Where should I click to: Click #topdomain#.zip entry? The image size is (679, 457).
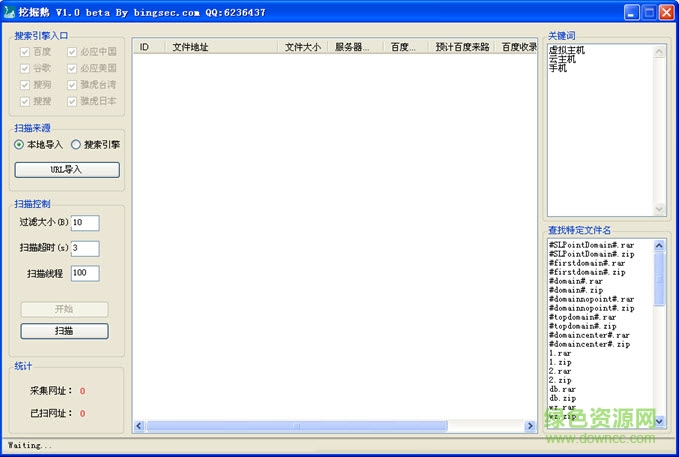click(x=582, y=327)
